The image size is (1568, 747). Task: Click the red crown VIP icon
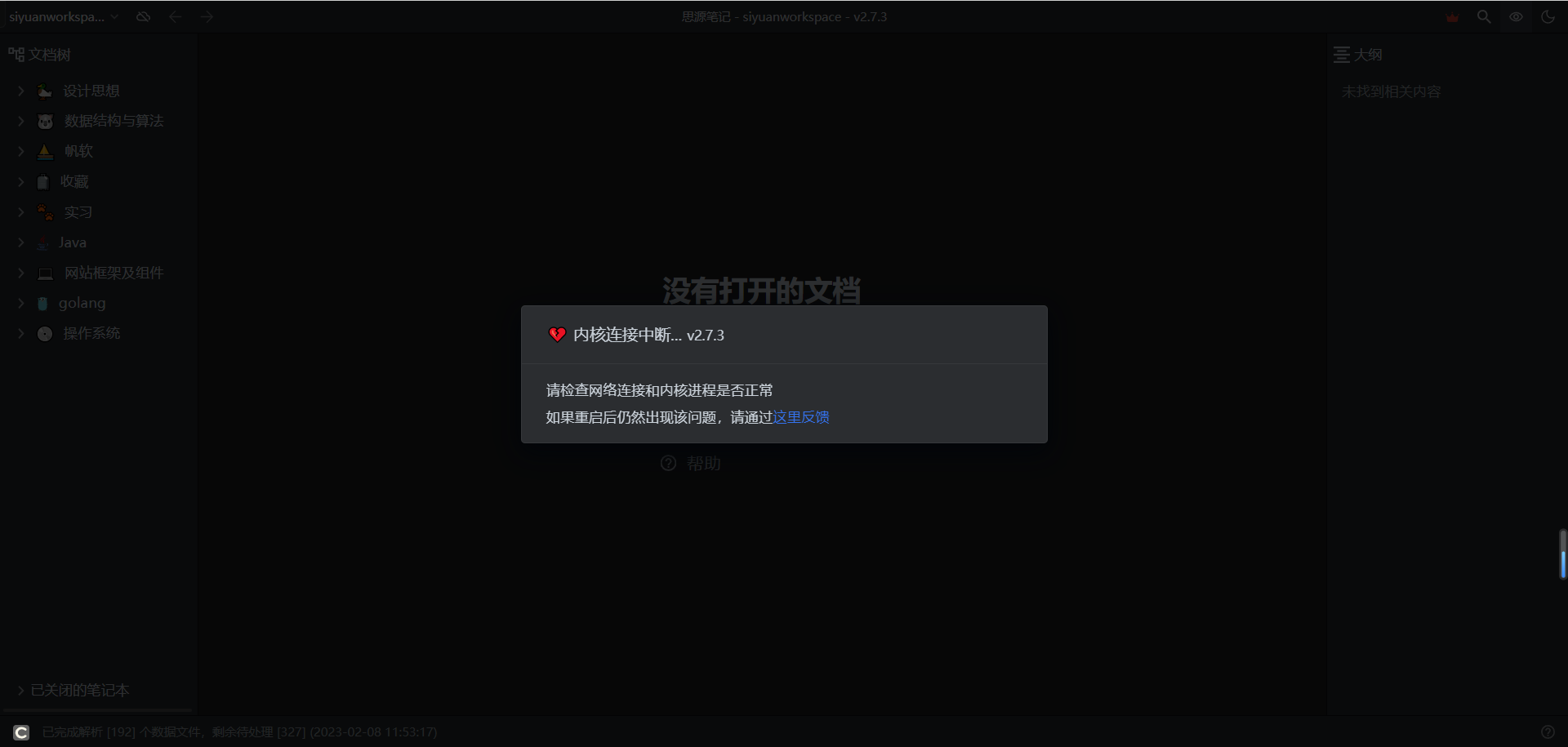(1452, 17)
